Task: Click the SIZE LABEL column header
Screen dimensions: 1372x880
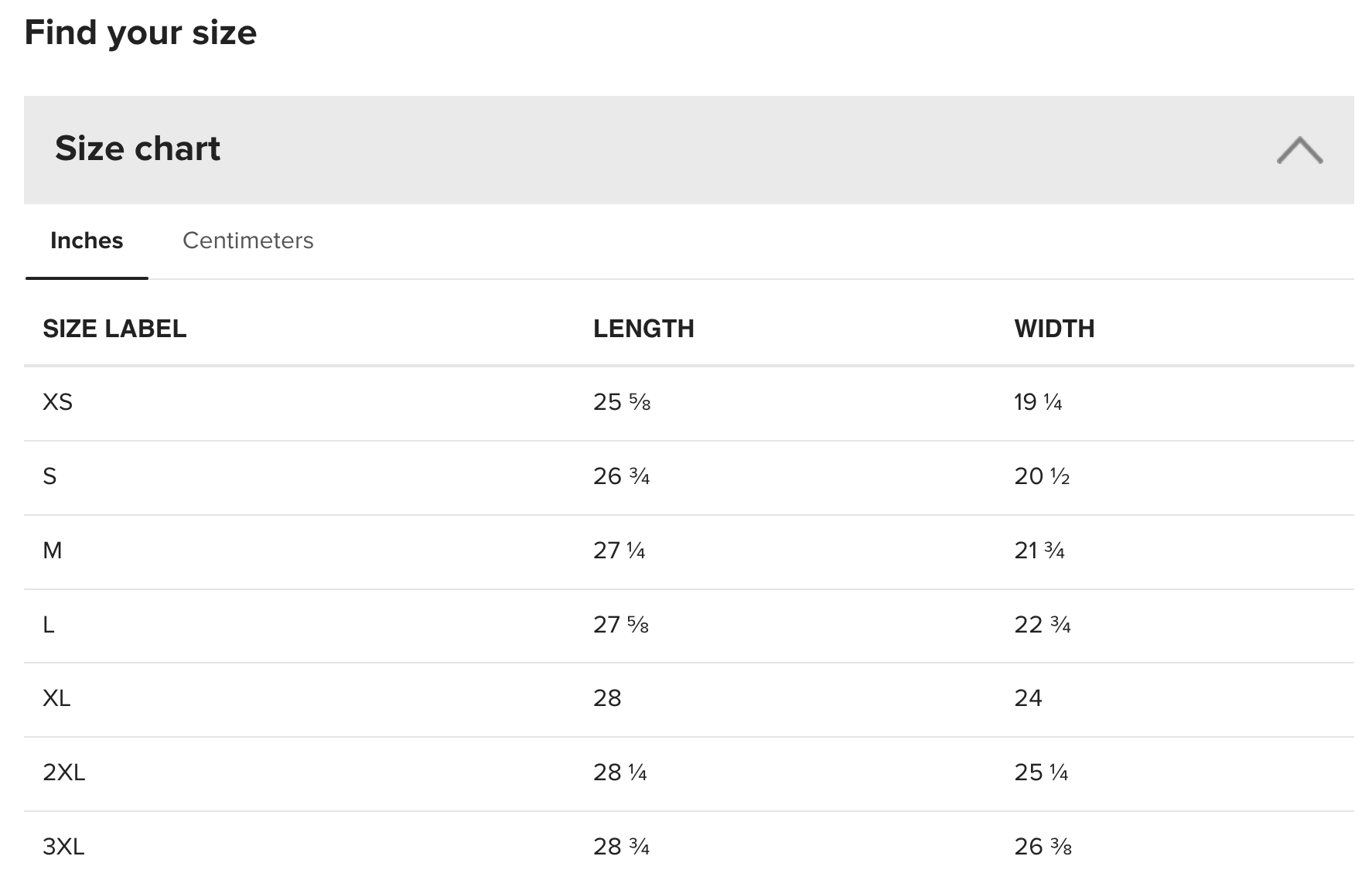Action: (x=114, y=329)
